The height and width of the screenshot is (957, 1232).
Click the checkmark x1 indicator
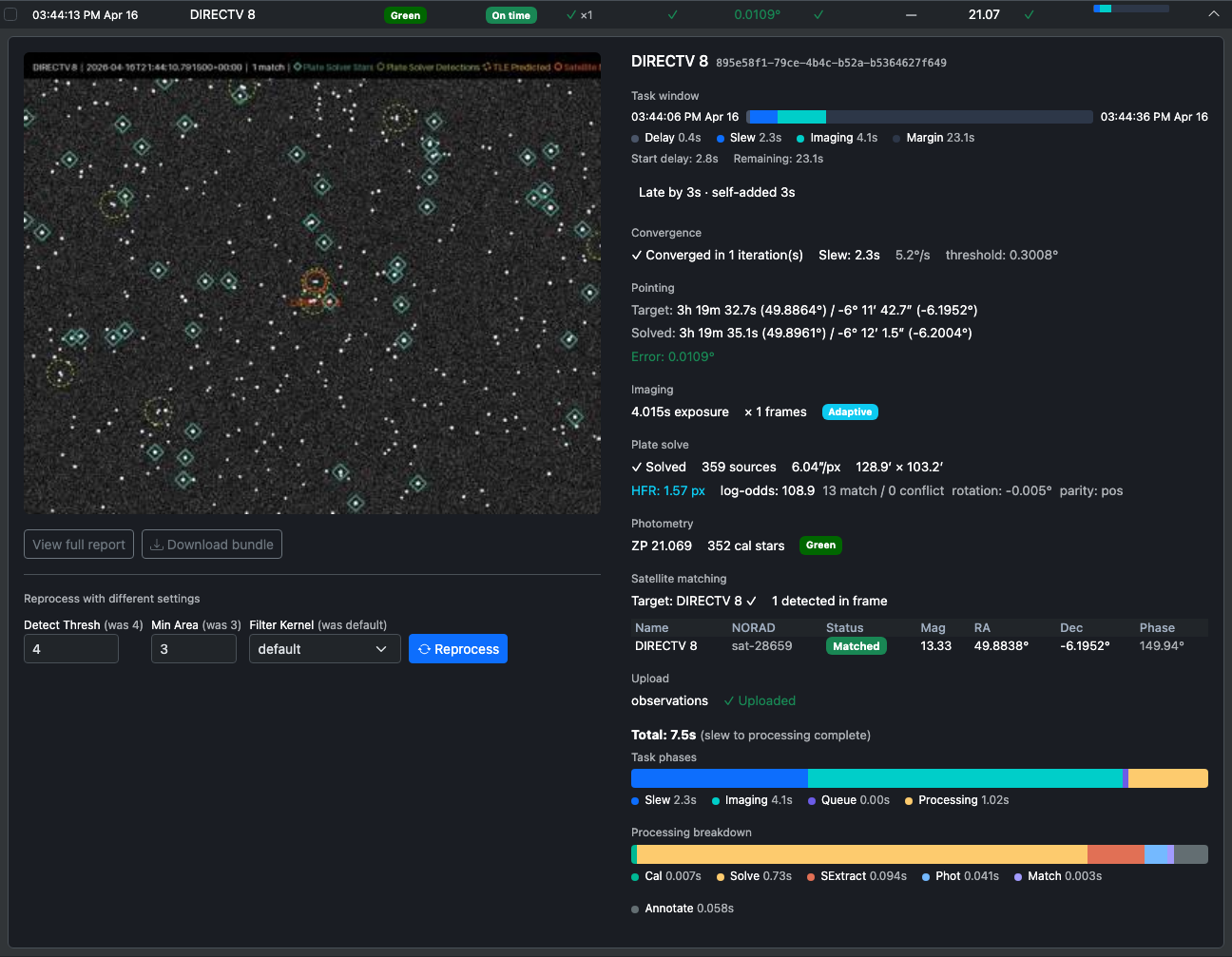point(580,15)
